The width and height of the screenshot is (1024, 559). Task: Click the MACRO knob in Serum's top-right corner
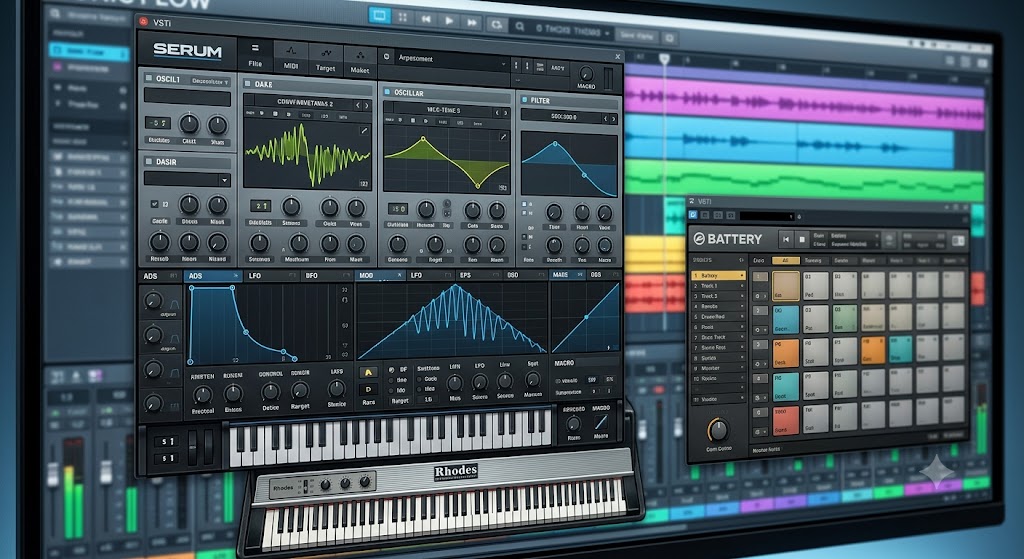point(586,74)
